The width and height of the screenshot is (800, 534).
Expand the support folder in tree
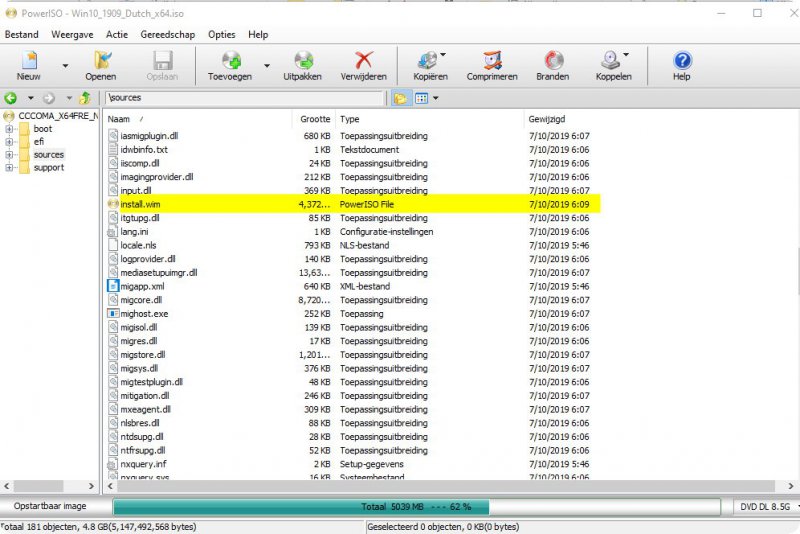pyautogui.click(x=9, y=168)
